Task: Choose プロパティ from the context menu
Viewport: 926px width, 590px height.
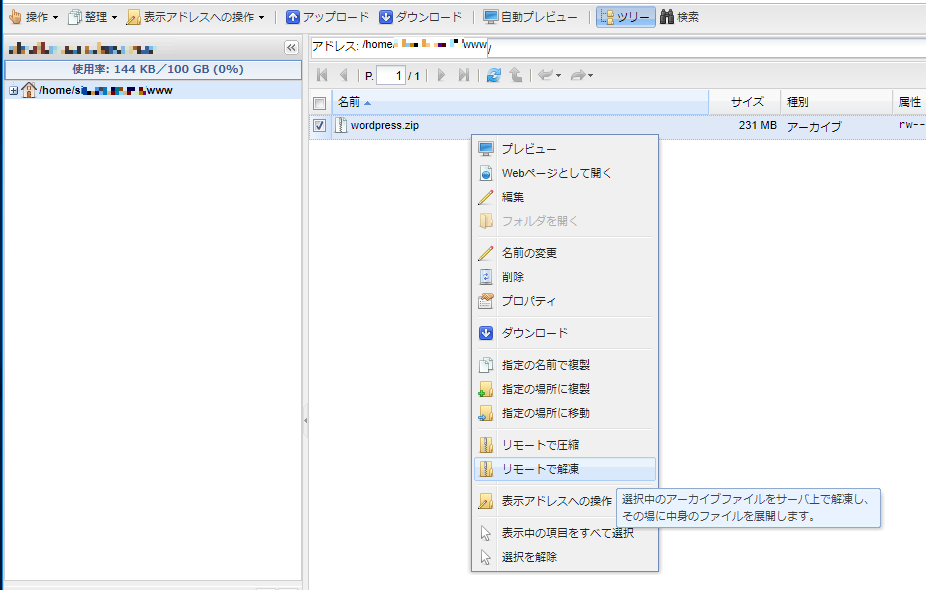Action: 565,301
